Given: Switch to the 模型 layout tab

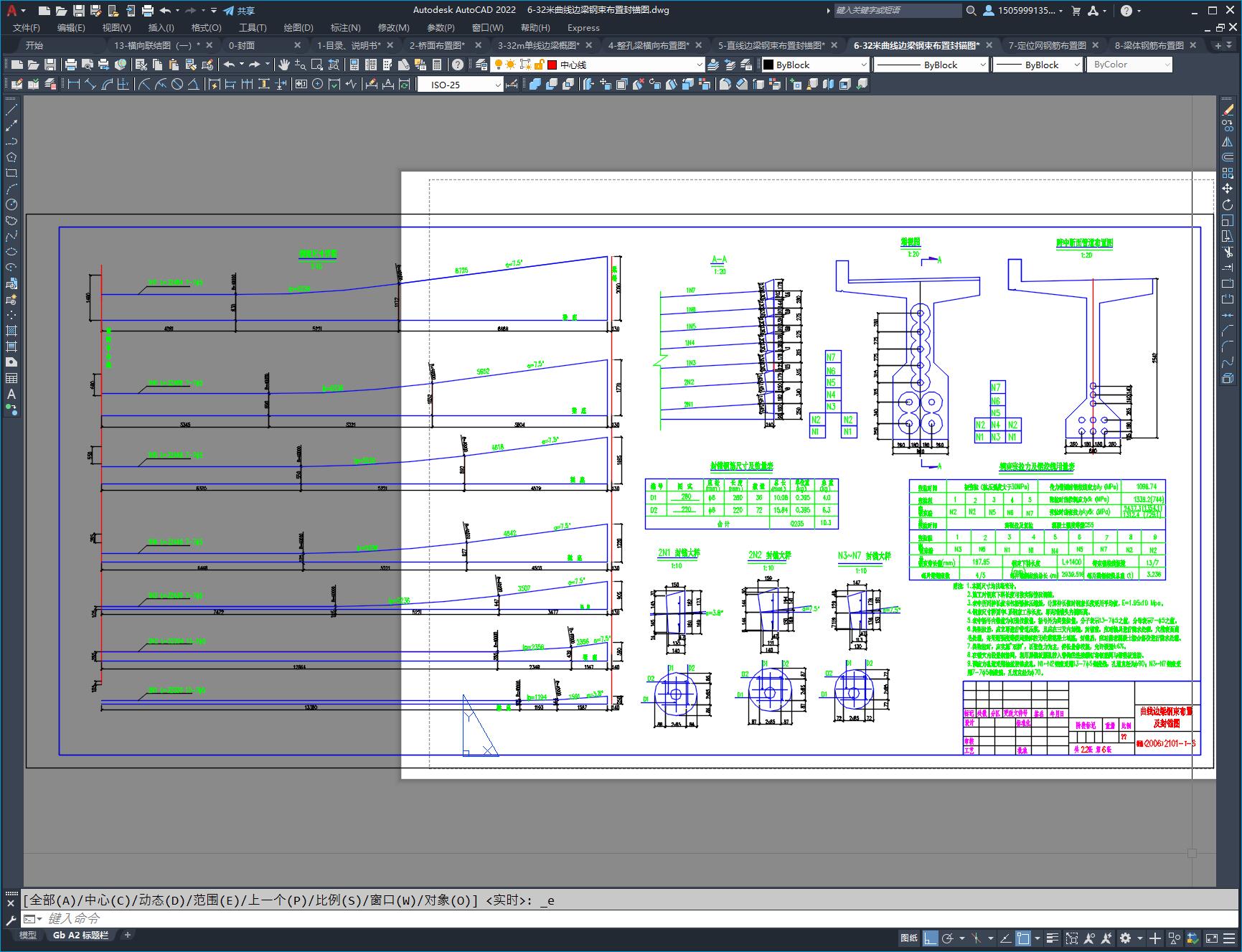Looking at the screenshot, I should [28, 935].
